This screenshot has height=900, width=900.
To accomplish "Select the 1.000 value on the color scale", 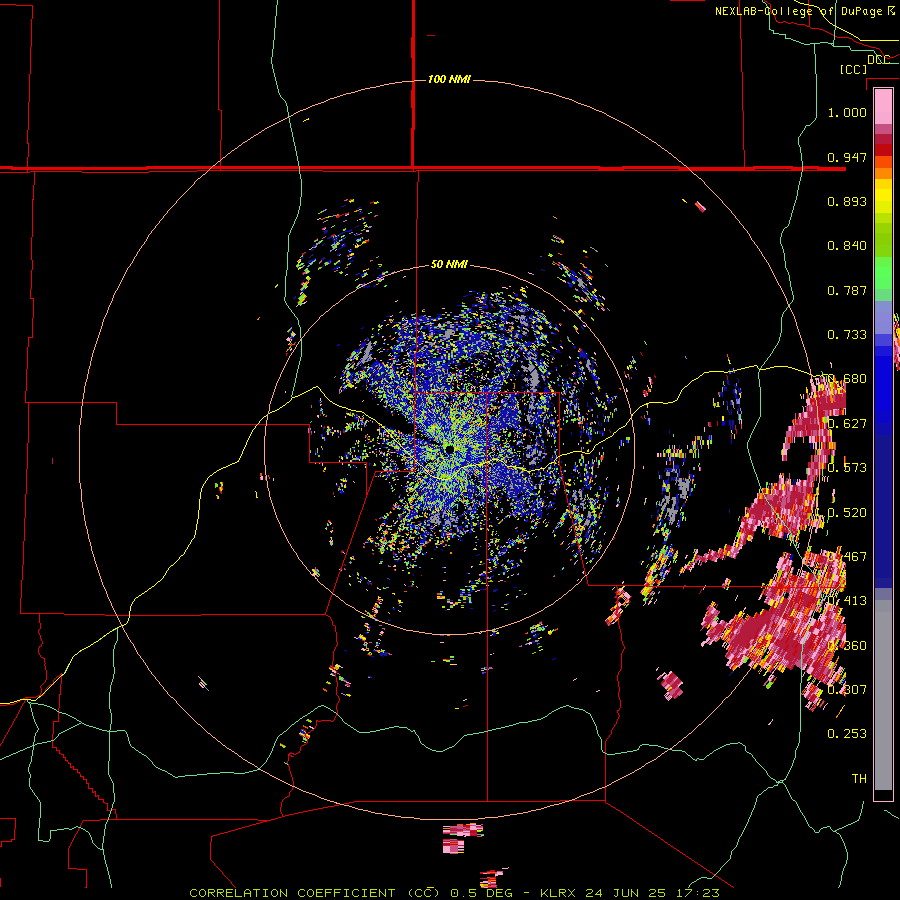I will click(847, 112).
